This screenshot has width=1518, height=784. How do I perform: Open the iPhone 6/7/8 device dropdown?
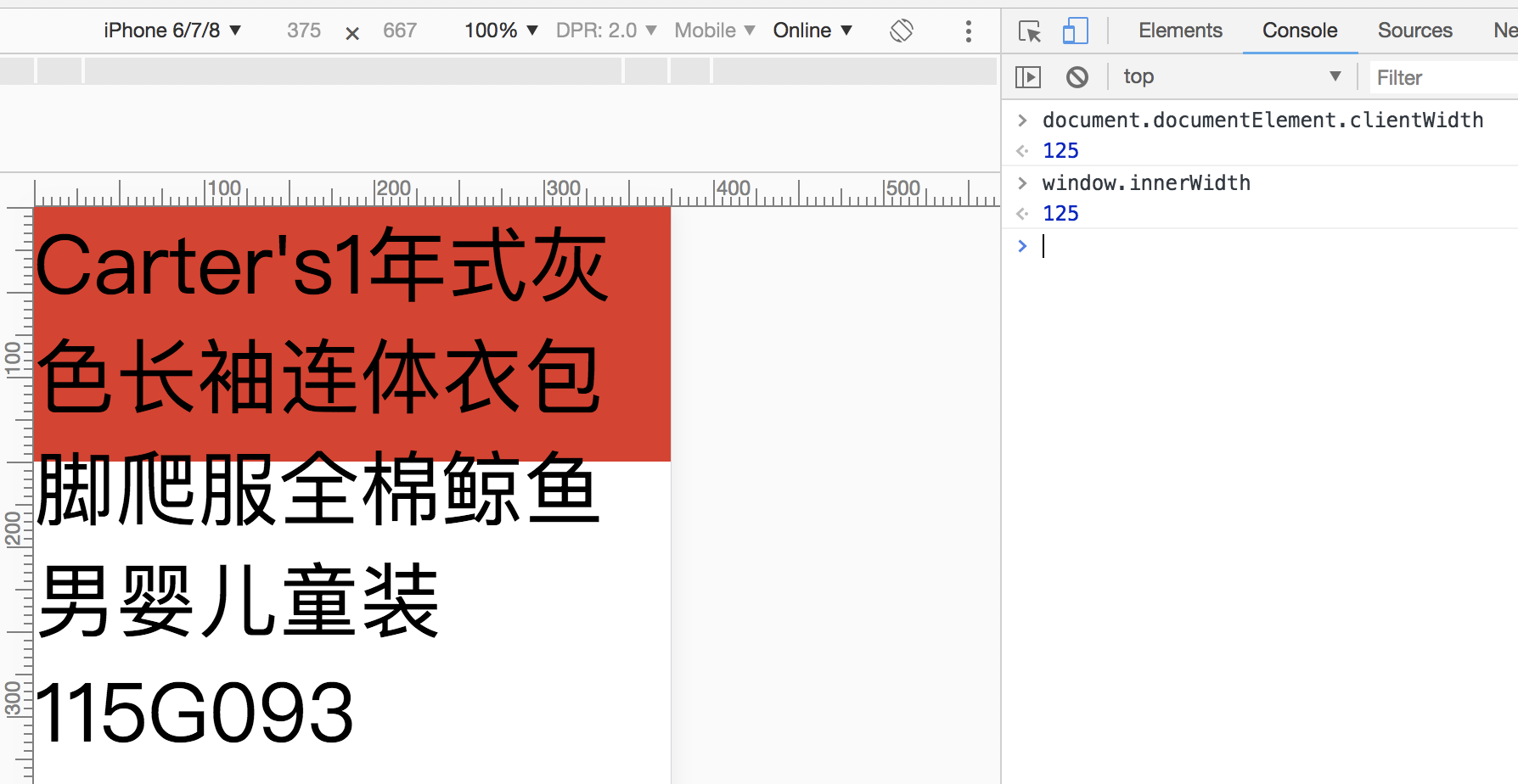coord(172,31)
